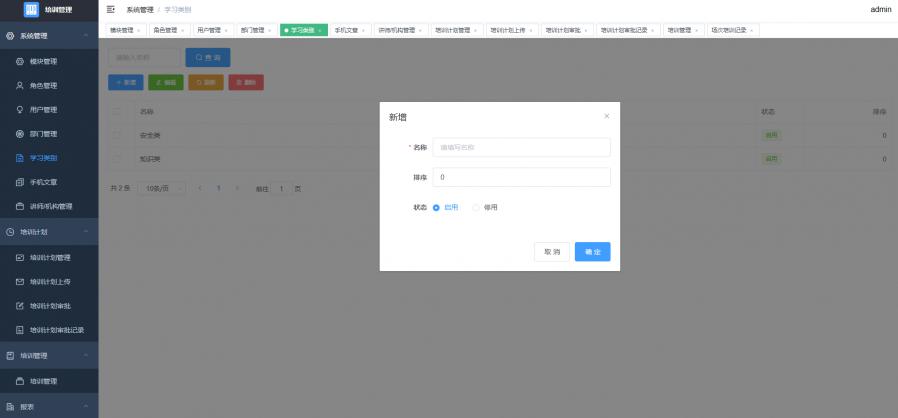Click the 名称 input field in dialog
898x418 pixels.
pyautogui.click(x=520, y=147)
